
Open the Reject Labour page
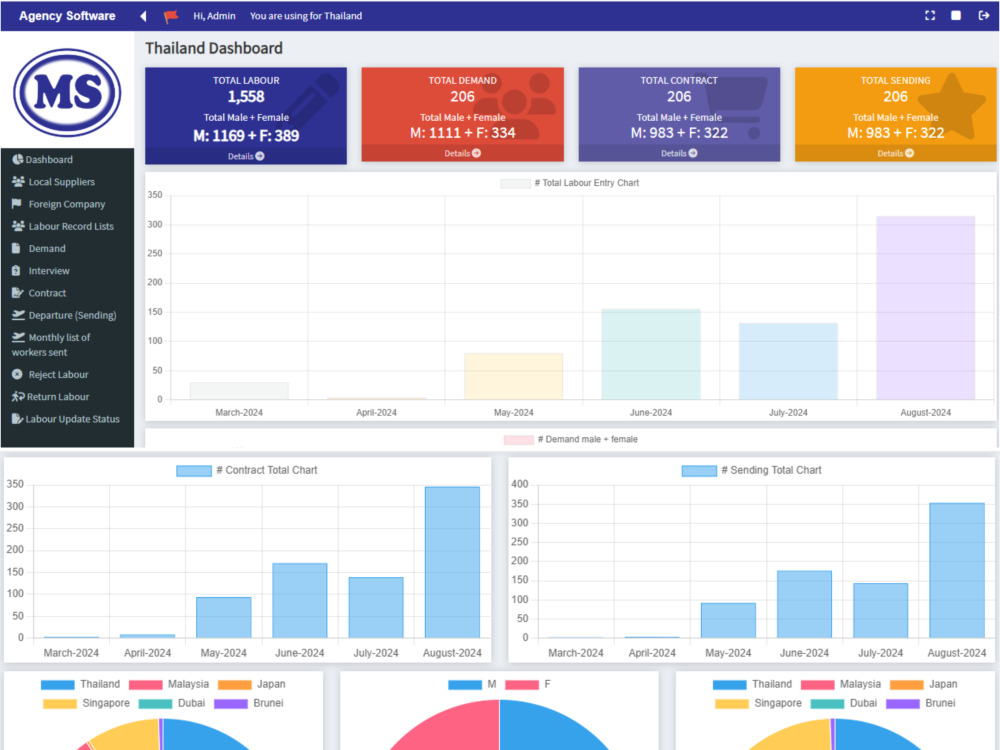point(58,375)
